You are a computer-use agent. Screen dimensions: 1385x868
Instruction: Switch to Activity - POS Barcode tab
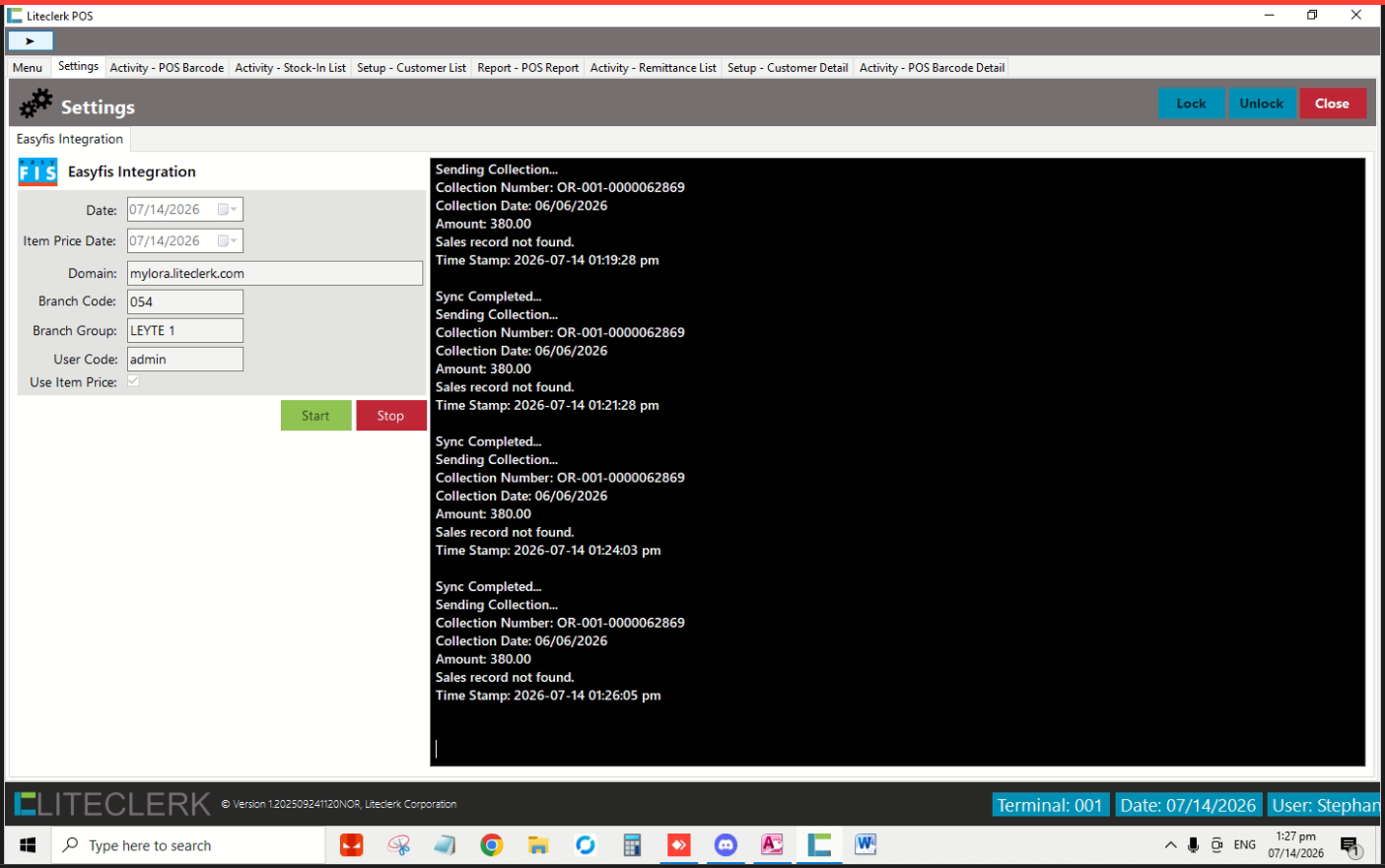167,68
